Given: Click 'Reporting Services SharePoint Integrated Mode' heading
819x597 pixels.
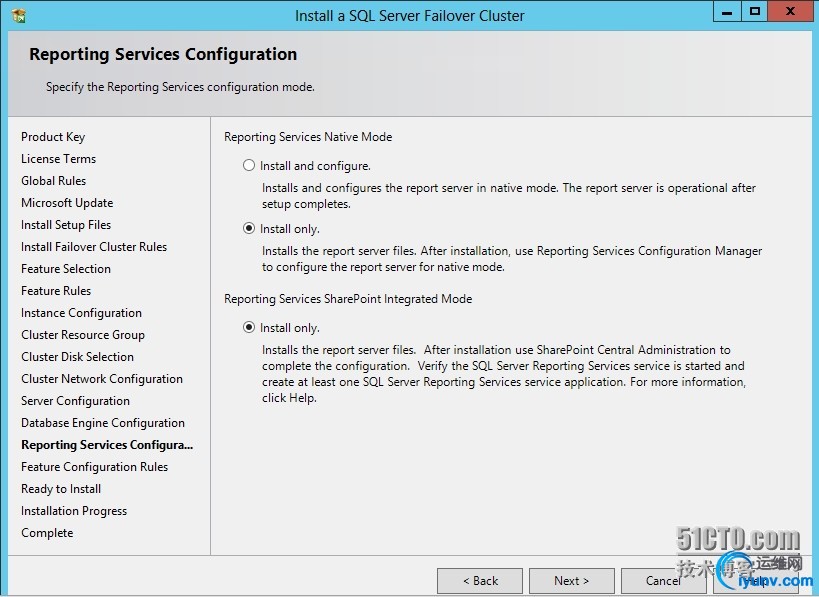Looking at the screenshot, I should click(348, 299).
